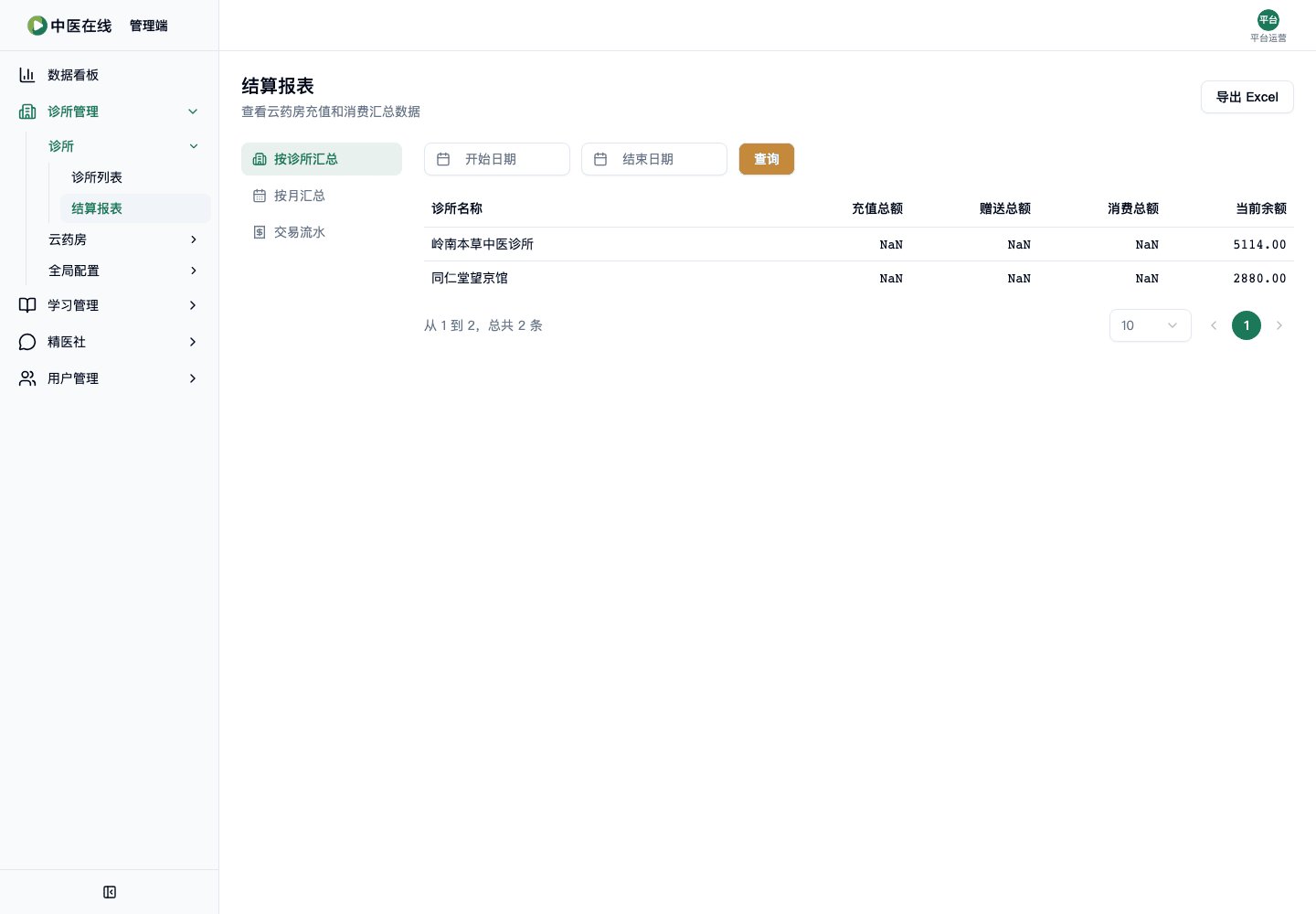Image resolution: width=1316 pixels, height=914 pixels.
Task: Expand the 用户管理 chevron
Action: (193, 378)
